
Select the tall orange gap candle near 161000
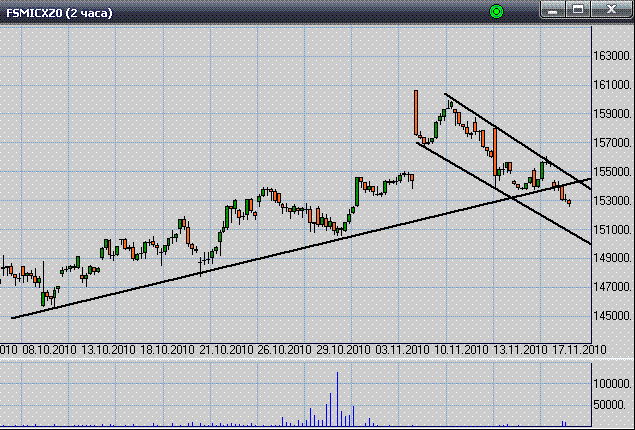click(x=416, y=113)
